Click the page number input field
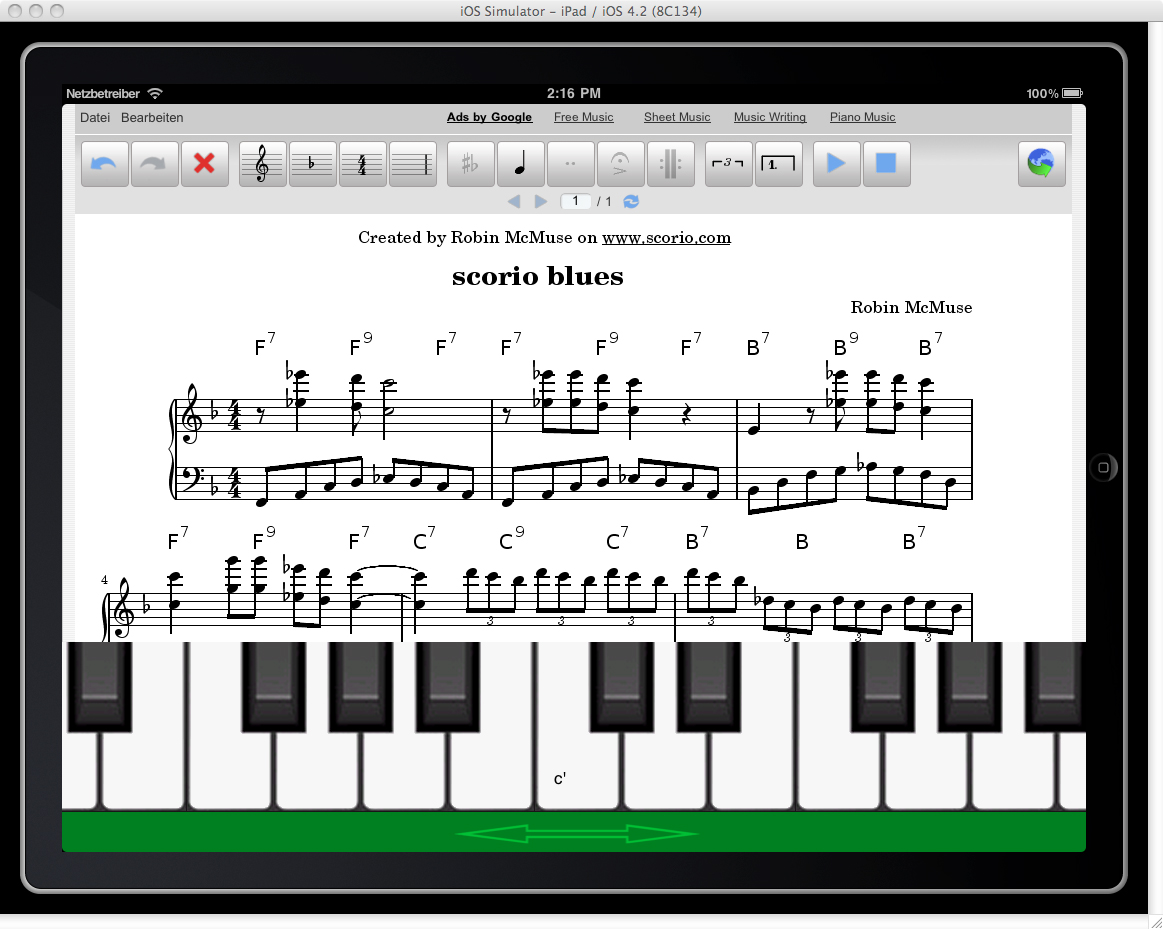Screen dimensions: 1163x929 (x=575, y=202)
